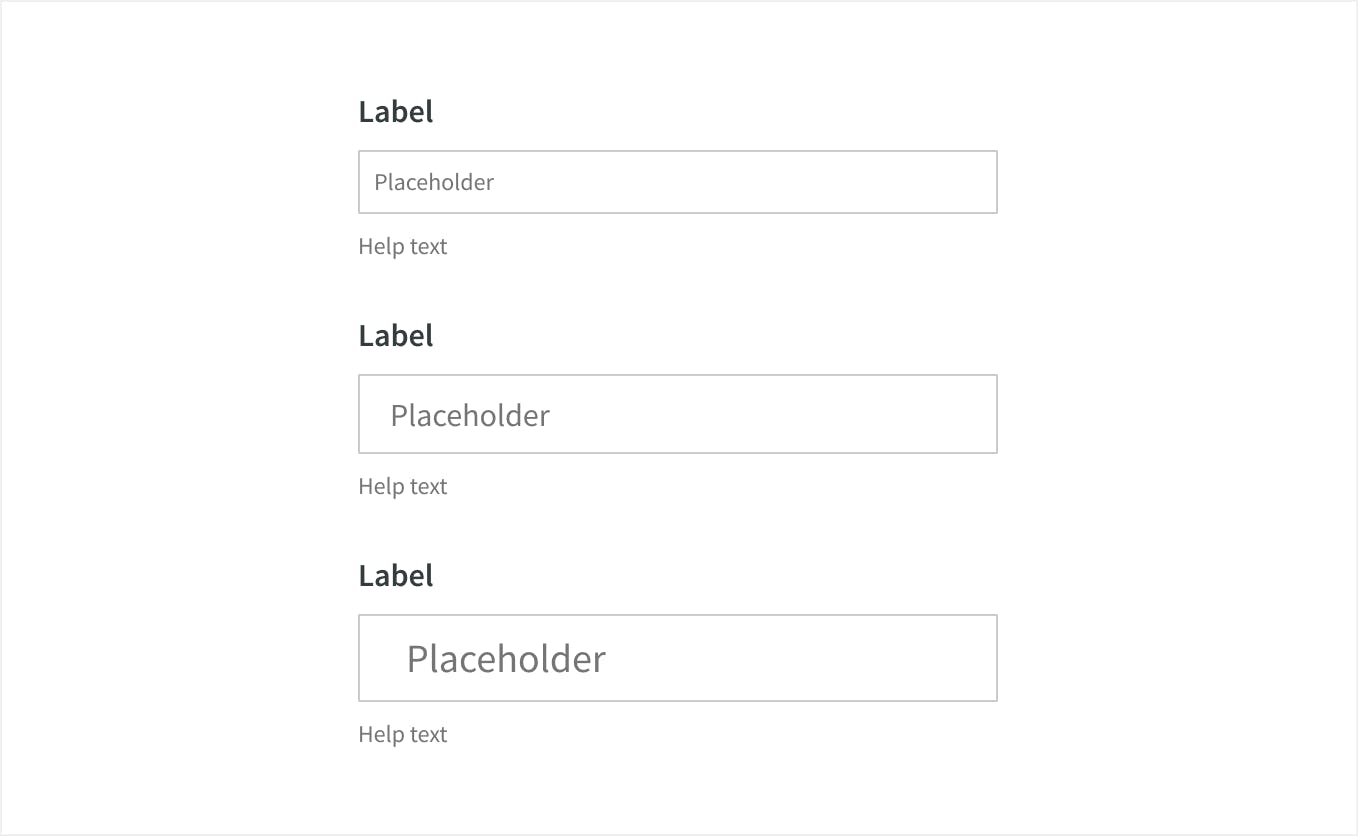The width and height of the screenshot is (1358, 836).
Task: Click the lowest Help text caption
Action: (x=403, y=735)
